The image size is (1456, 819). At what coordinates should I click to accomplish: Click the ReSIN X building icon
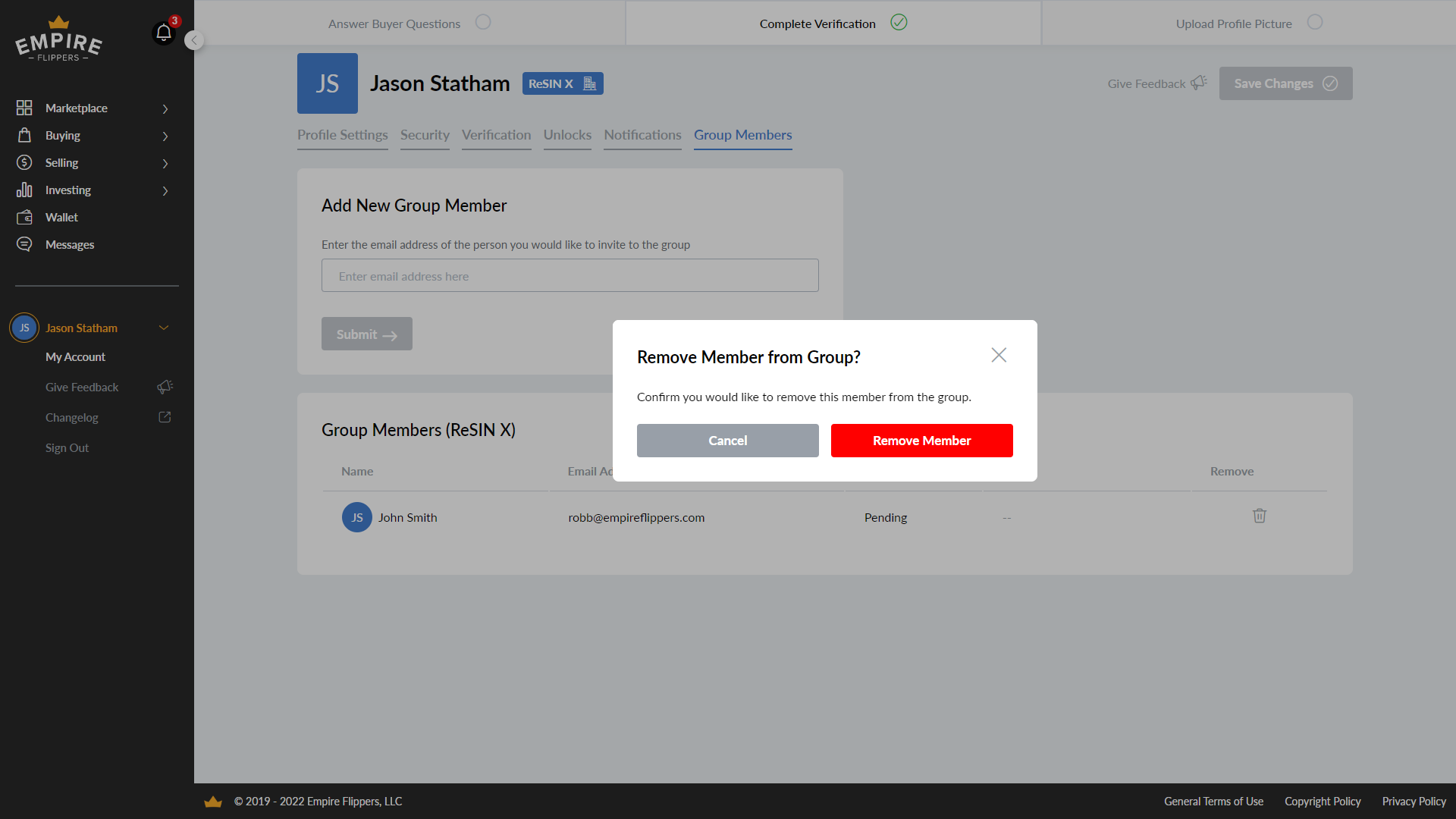[589, 83]
